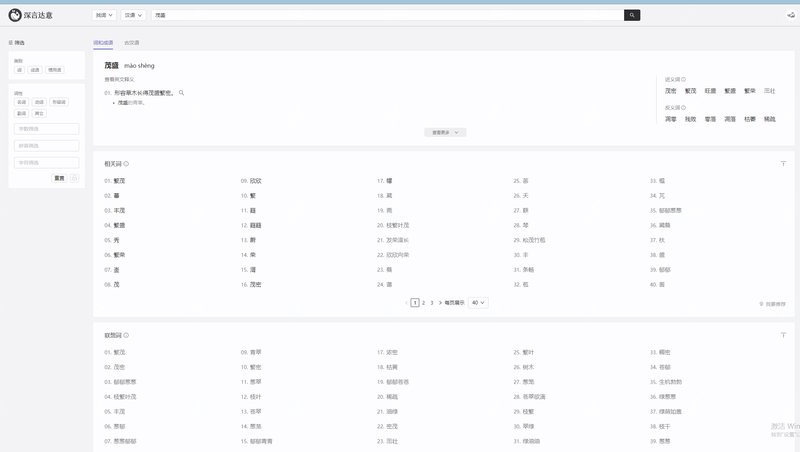
Task: Toggle the 名词 part-of-speech filter tag
Action: pos(21,102)
